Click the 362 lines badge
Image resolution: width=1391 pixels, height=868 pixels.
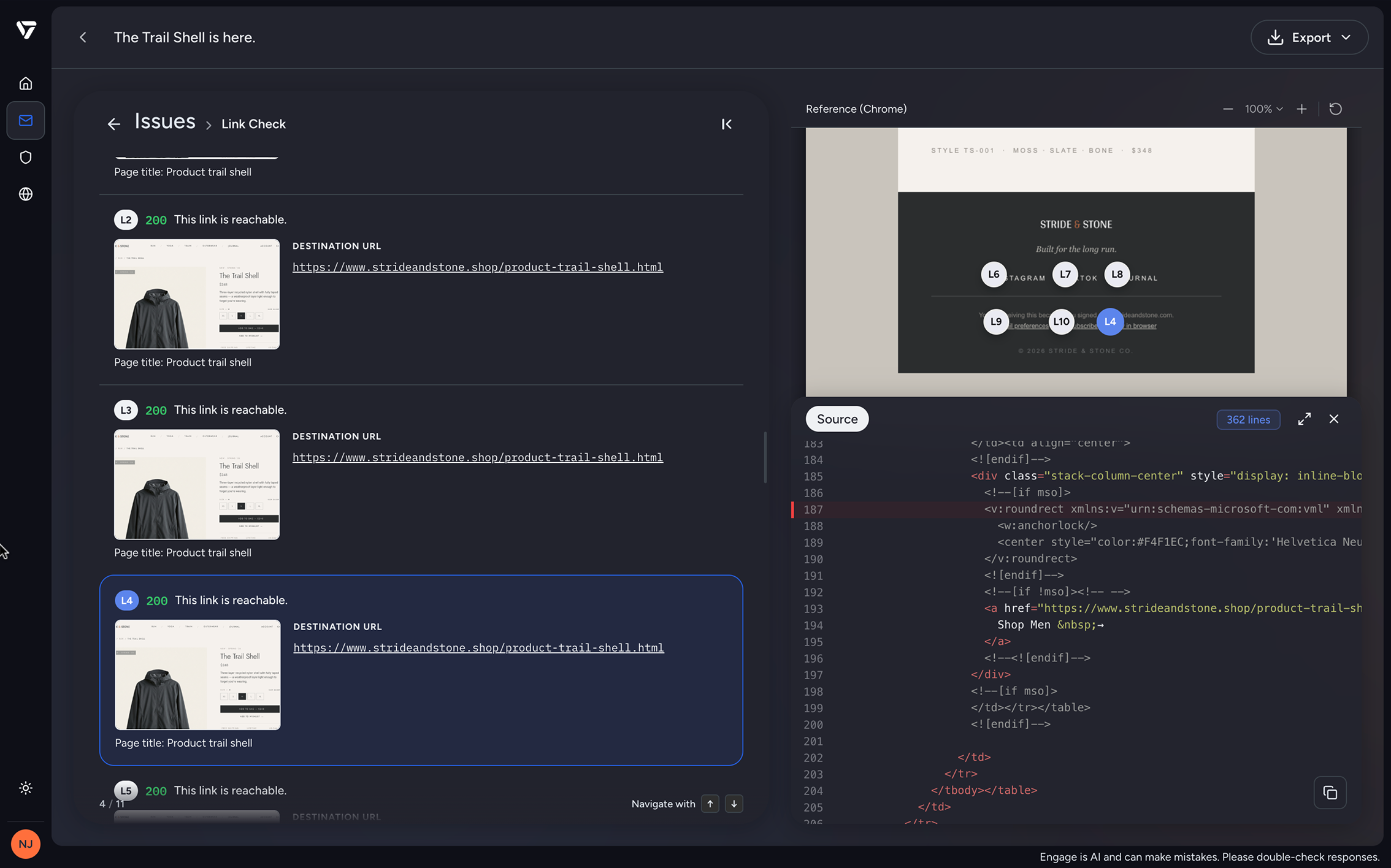click(x=1248, y=420)
